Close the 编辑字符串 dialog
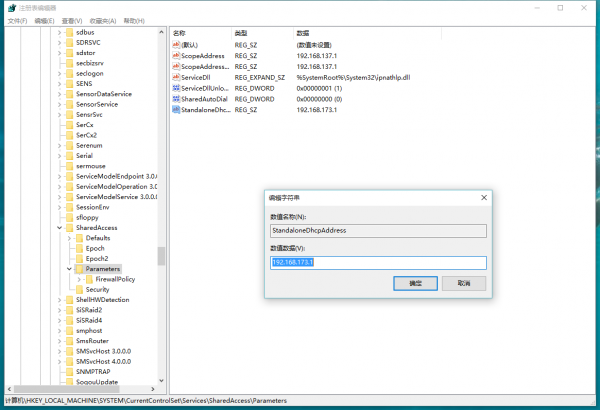The width and height of the screenshot is (600, 410). click(x=482, y=199)
